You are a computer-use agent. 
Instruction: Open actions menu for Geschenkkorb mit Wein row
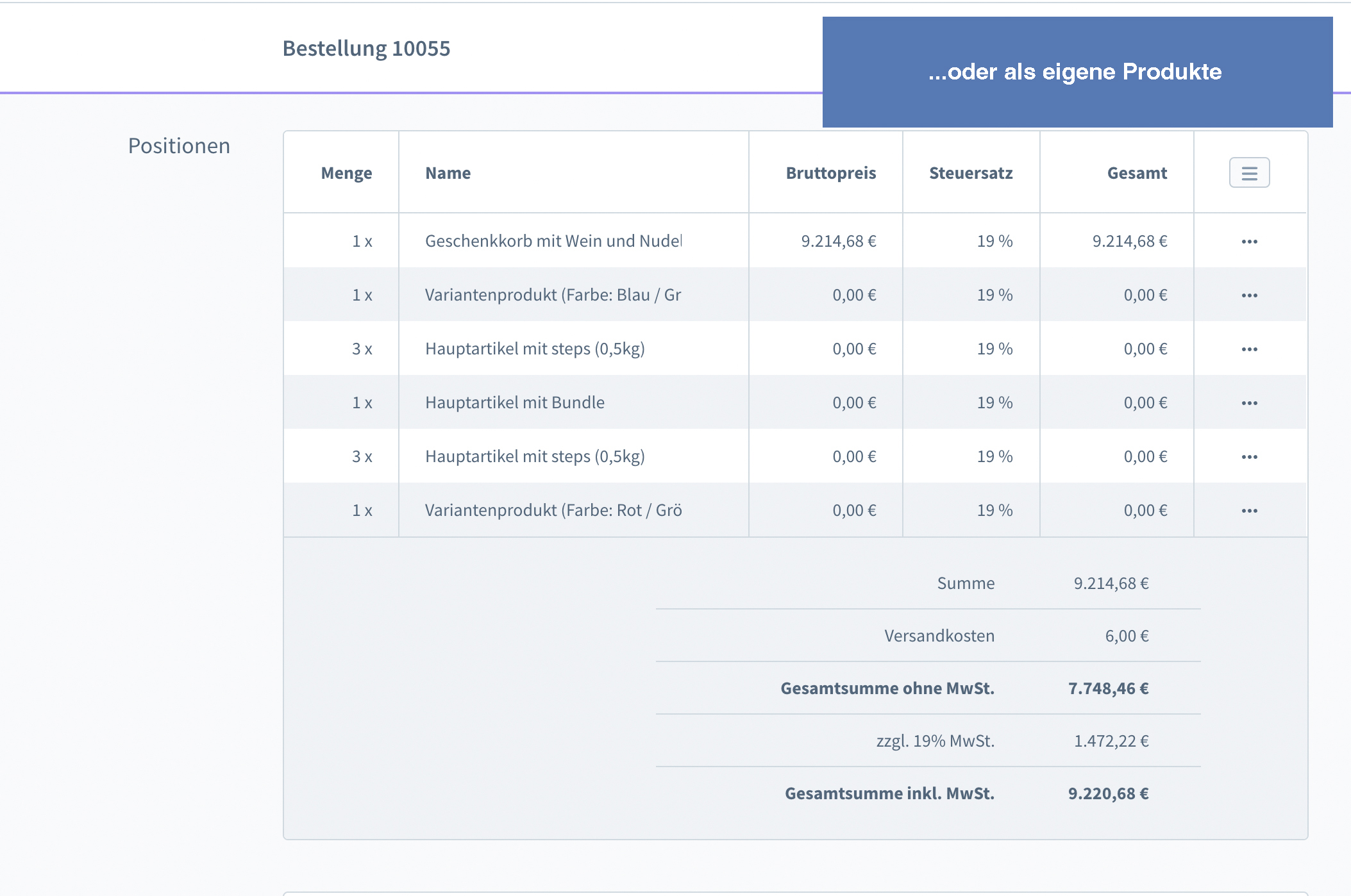click(1249, 242)
